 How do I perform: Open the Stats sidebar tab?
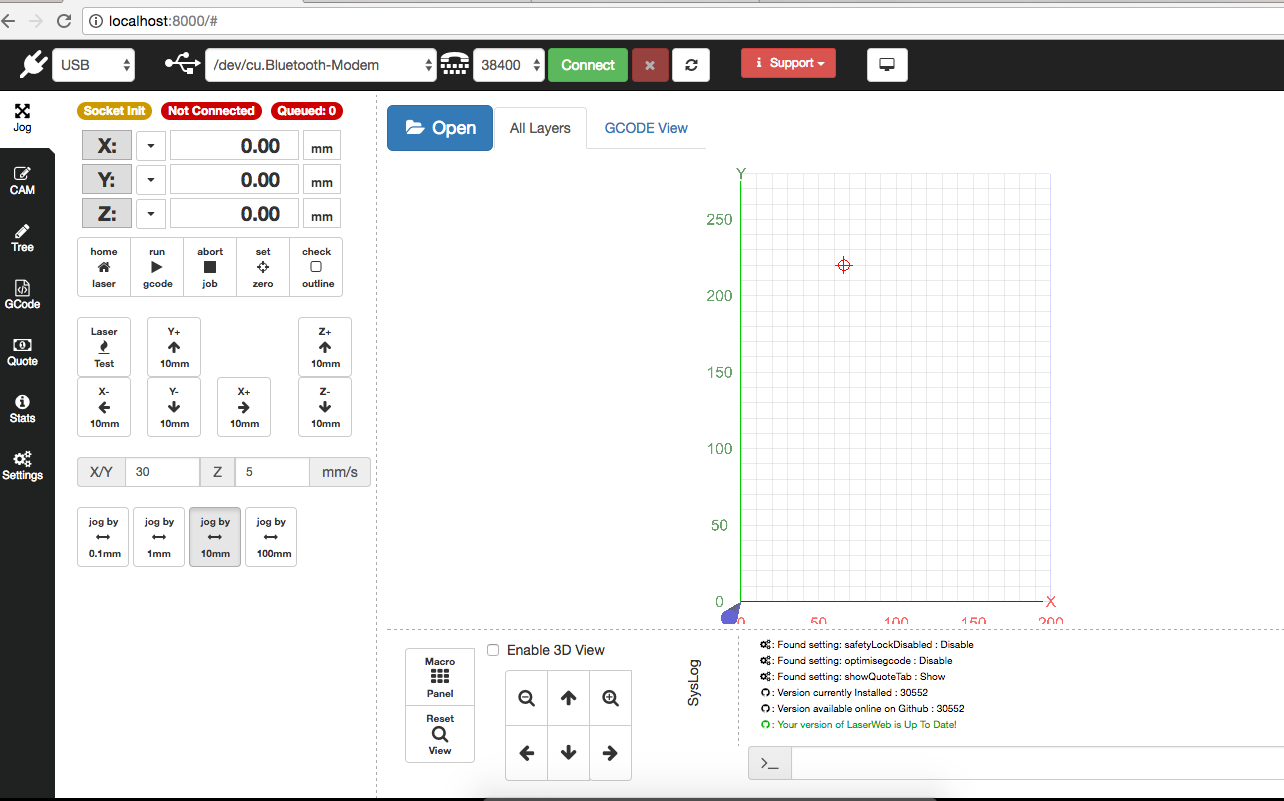click(22, 409)
